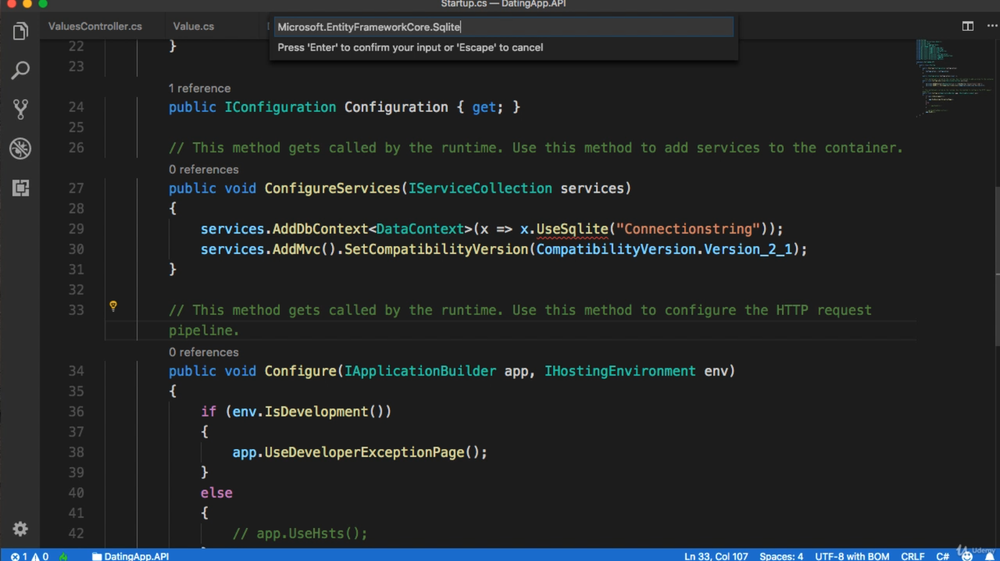Click the vertical editor scrollbar
The width and height of the screenshot is (1000, 561).
click(x=997, y=268)
